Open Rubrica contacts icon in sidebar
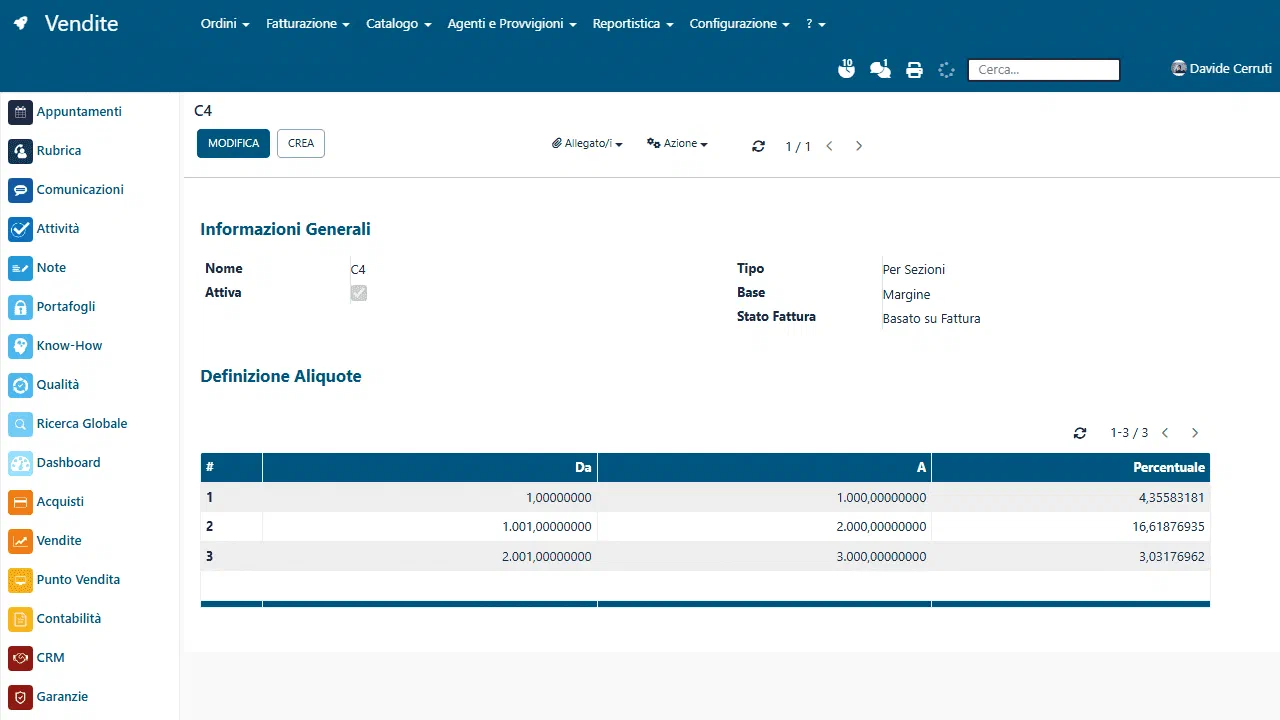The width and height of the screenshot is (1280, 720). coord(21,151)
